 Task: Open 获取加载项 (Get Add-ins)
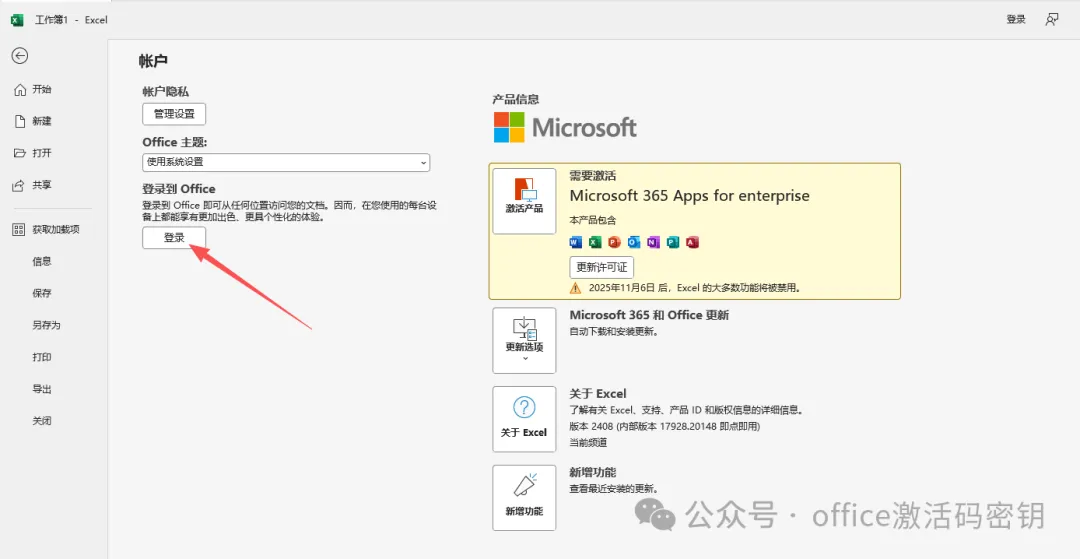point(56,229)
